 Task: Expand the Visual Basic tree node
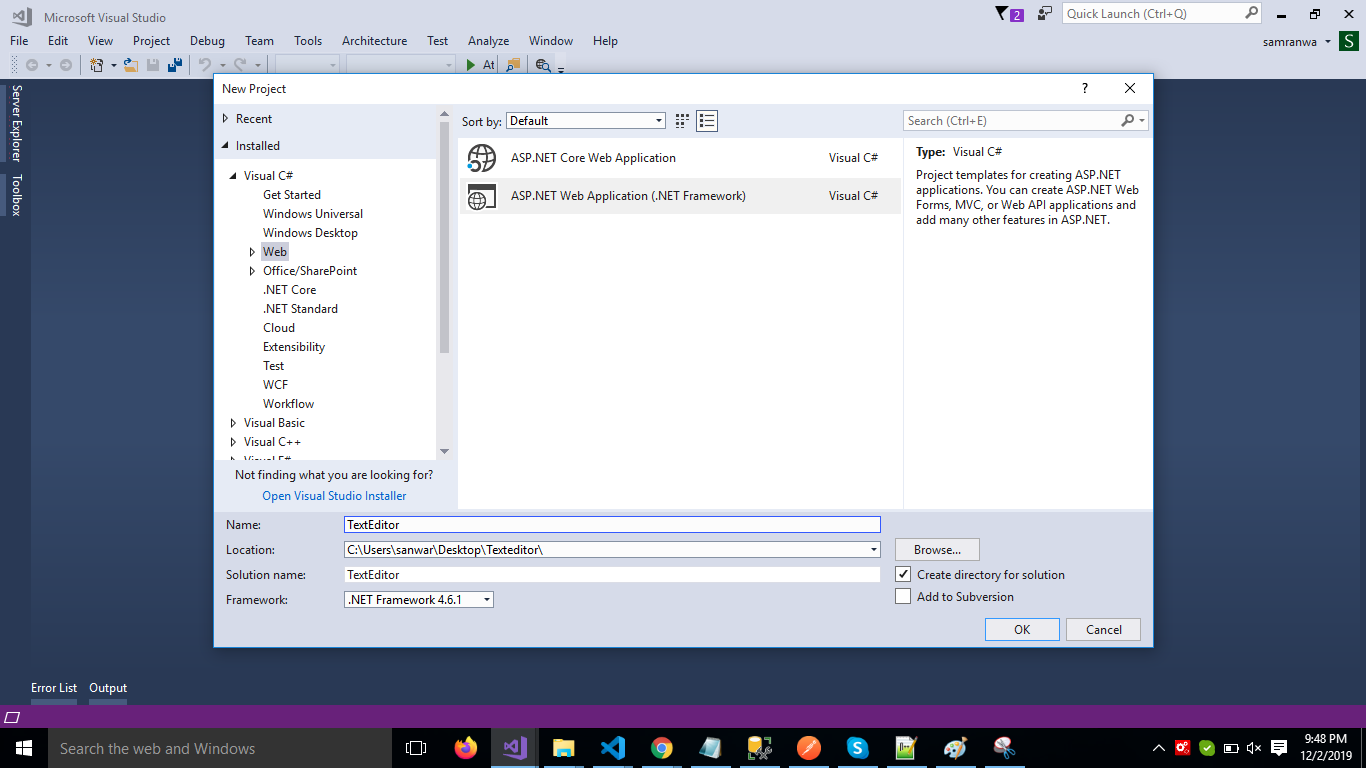click(233, 423)
